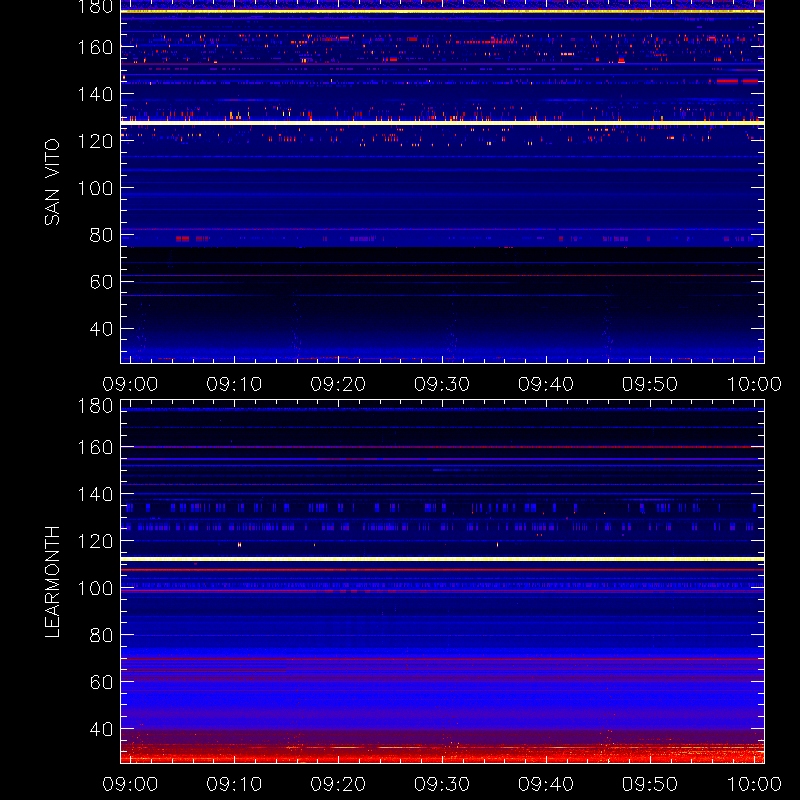This screenshot has width=800, height=800.
Task: Select 120 tick label on Learmonth plot
Action: [95, 541]
